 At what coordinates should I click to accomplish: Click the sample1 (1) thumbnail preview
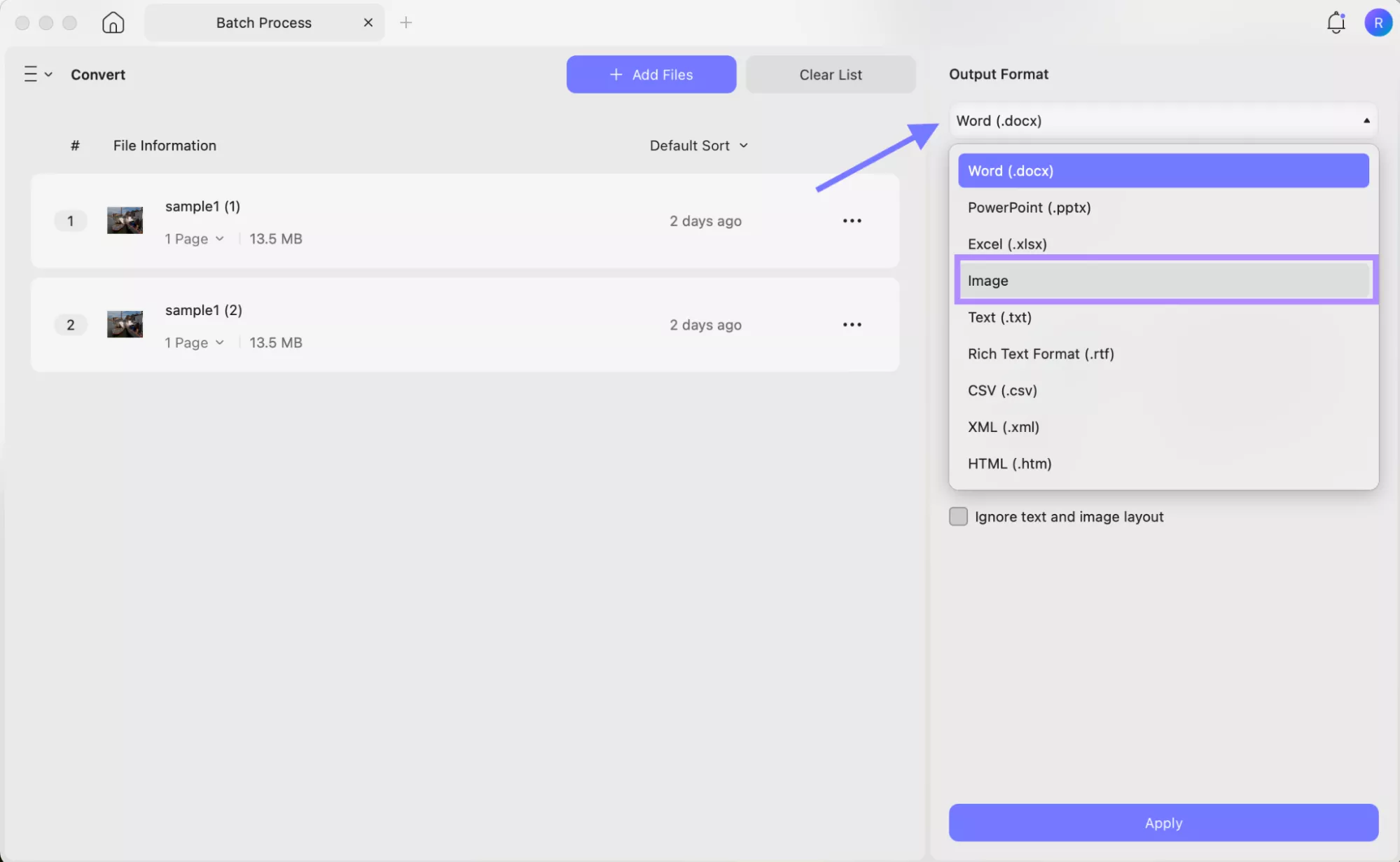[x=124, y=220]
